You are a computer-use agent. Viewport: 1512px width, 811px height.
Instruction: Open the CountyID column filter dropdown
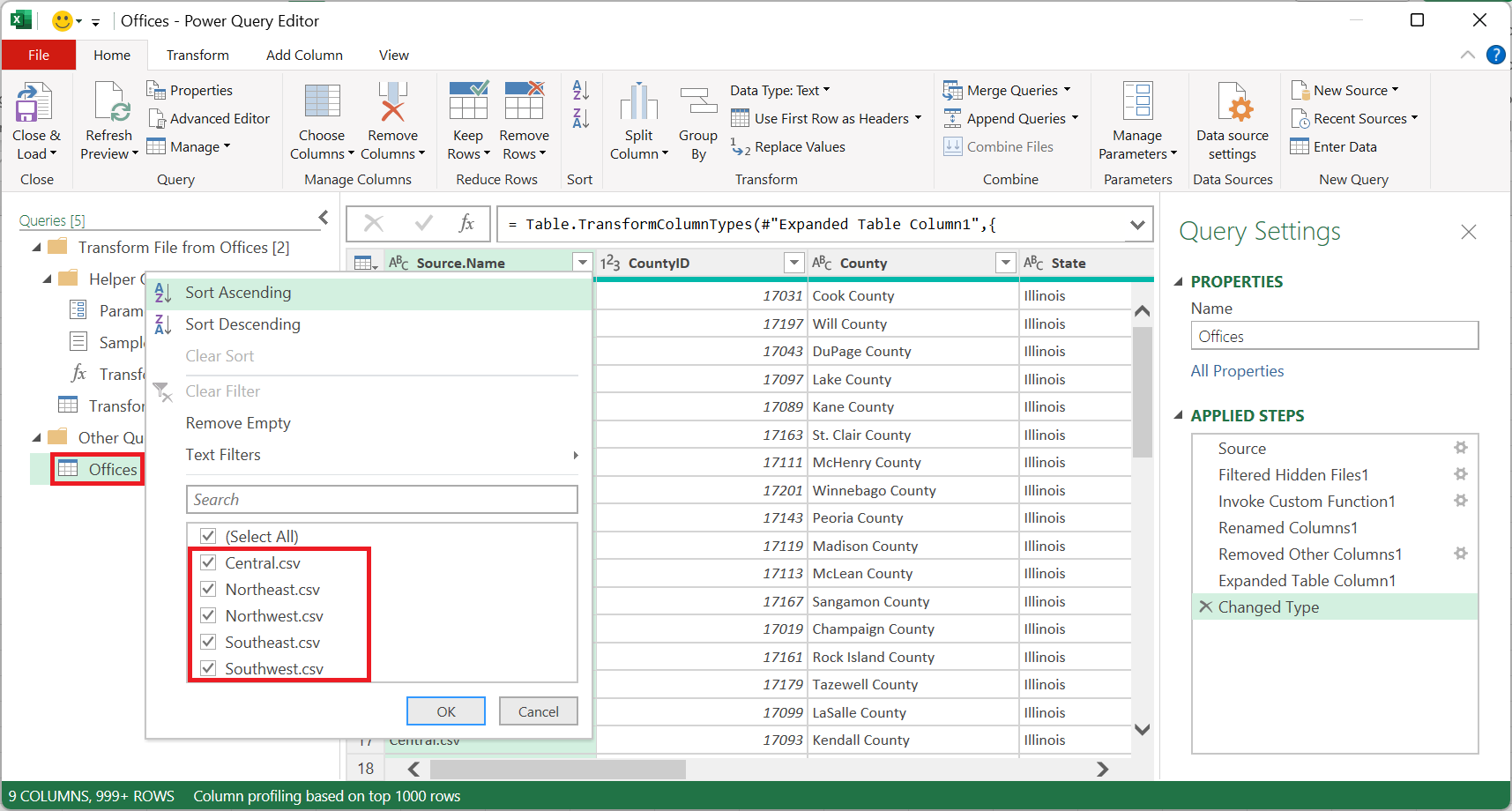(794, 263)
